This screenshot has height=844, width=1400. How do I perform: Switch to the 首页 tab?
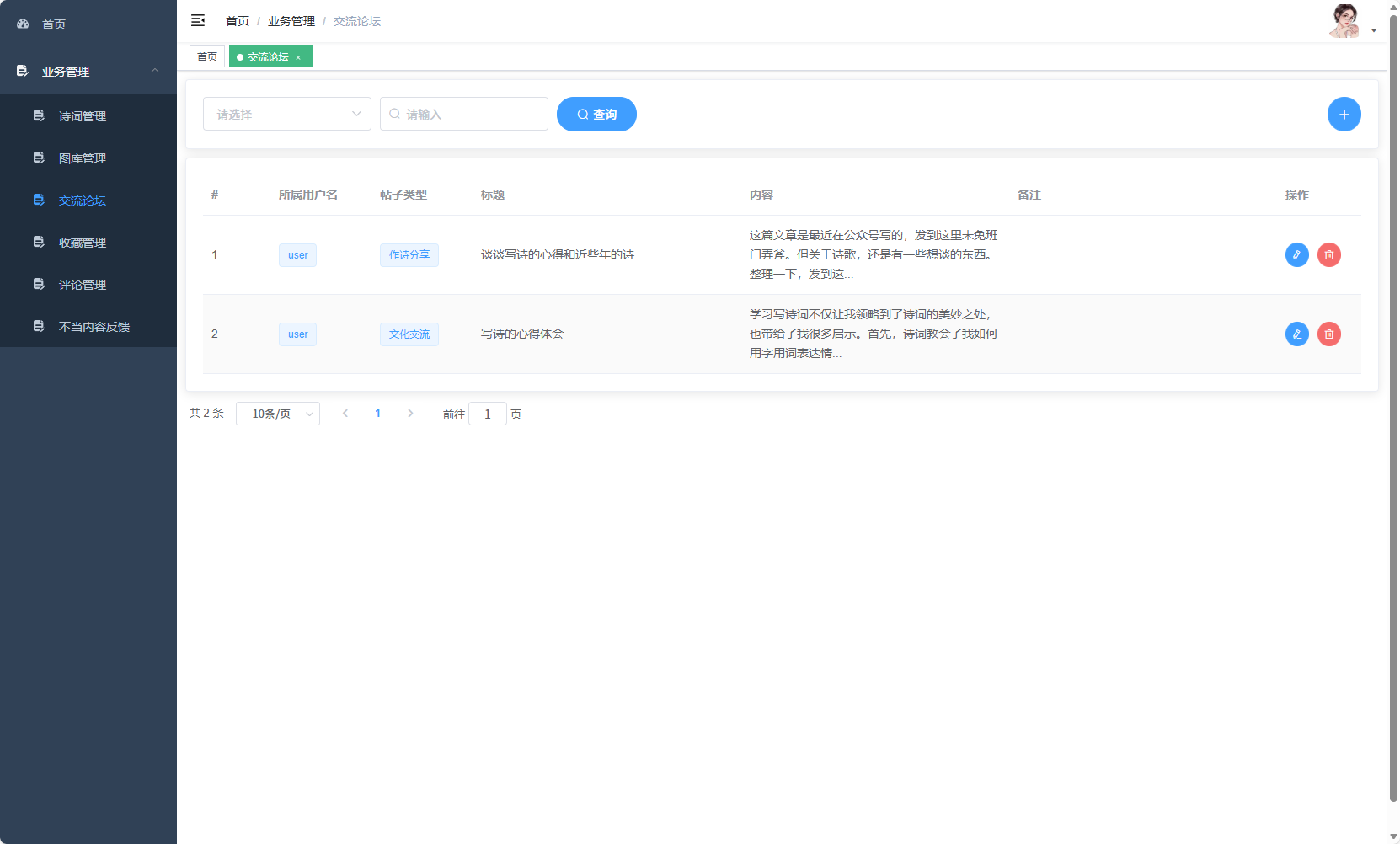pos(207,56)
